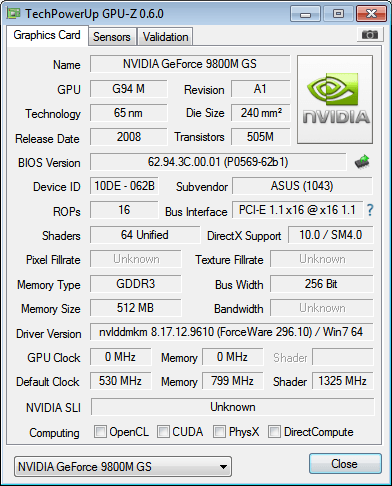Click the Subvendor label
The height and width of the screenshot is (486, 392).
pos(202,187)
